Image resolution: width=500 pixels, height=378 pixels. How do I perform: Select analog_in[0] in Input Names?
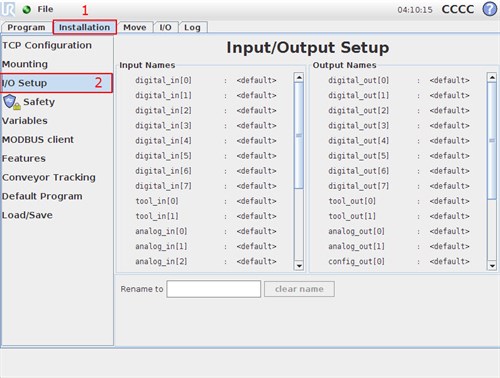(x=161, y=231)
